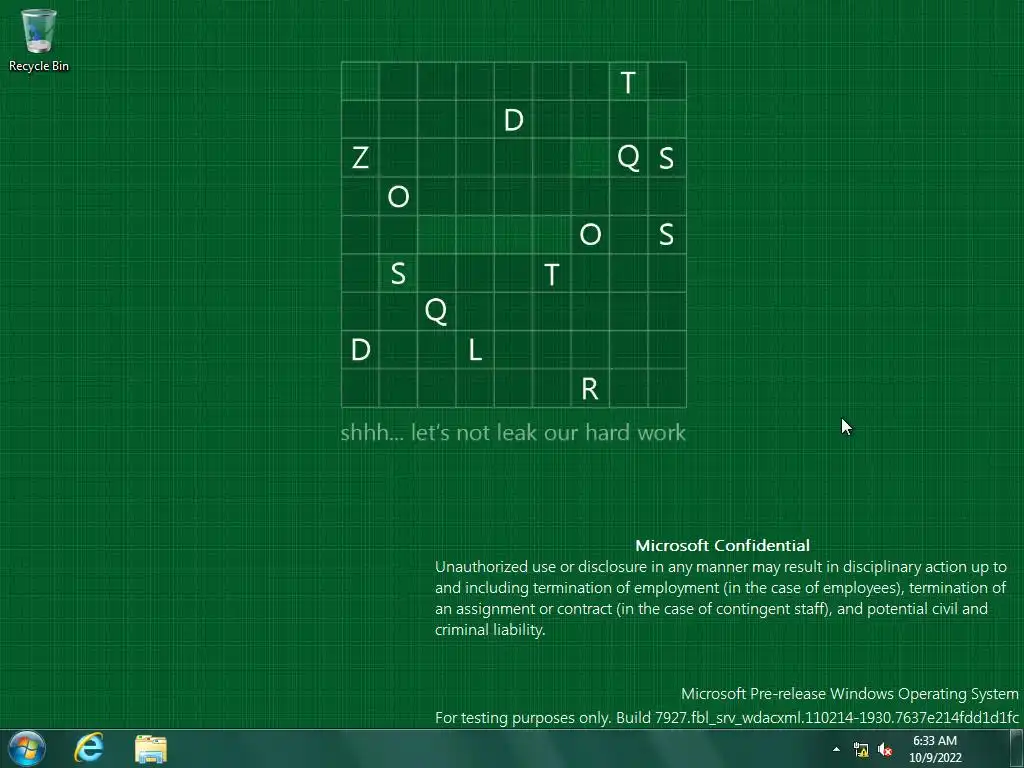Click the 'Microsoft Confidential' heading

point(722,545)
